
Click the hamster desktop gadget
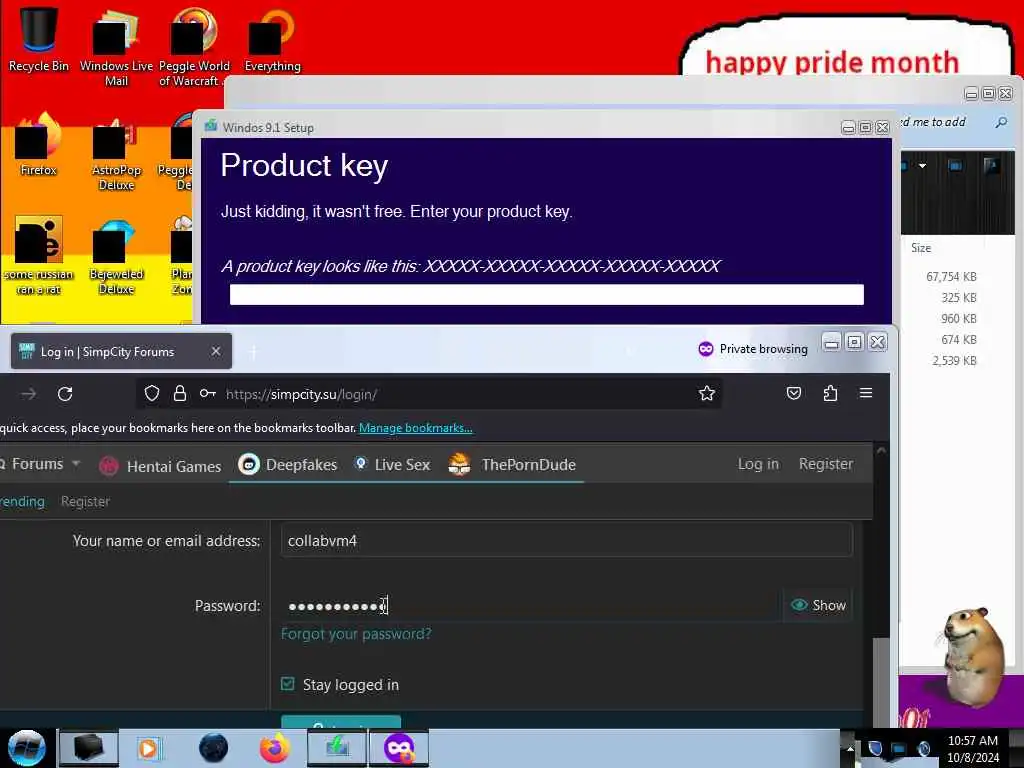973,656
